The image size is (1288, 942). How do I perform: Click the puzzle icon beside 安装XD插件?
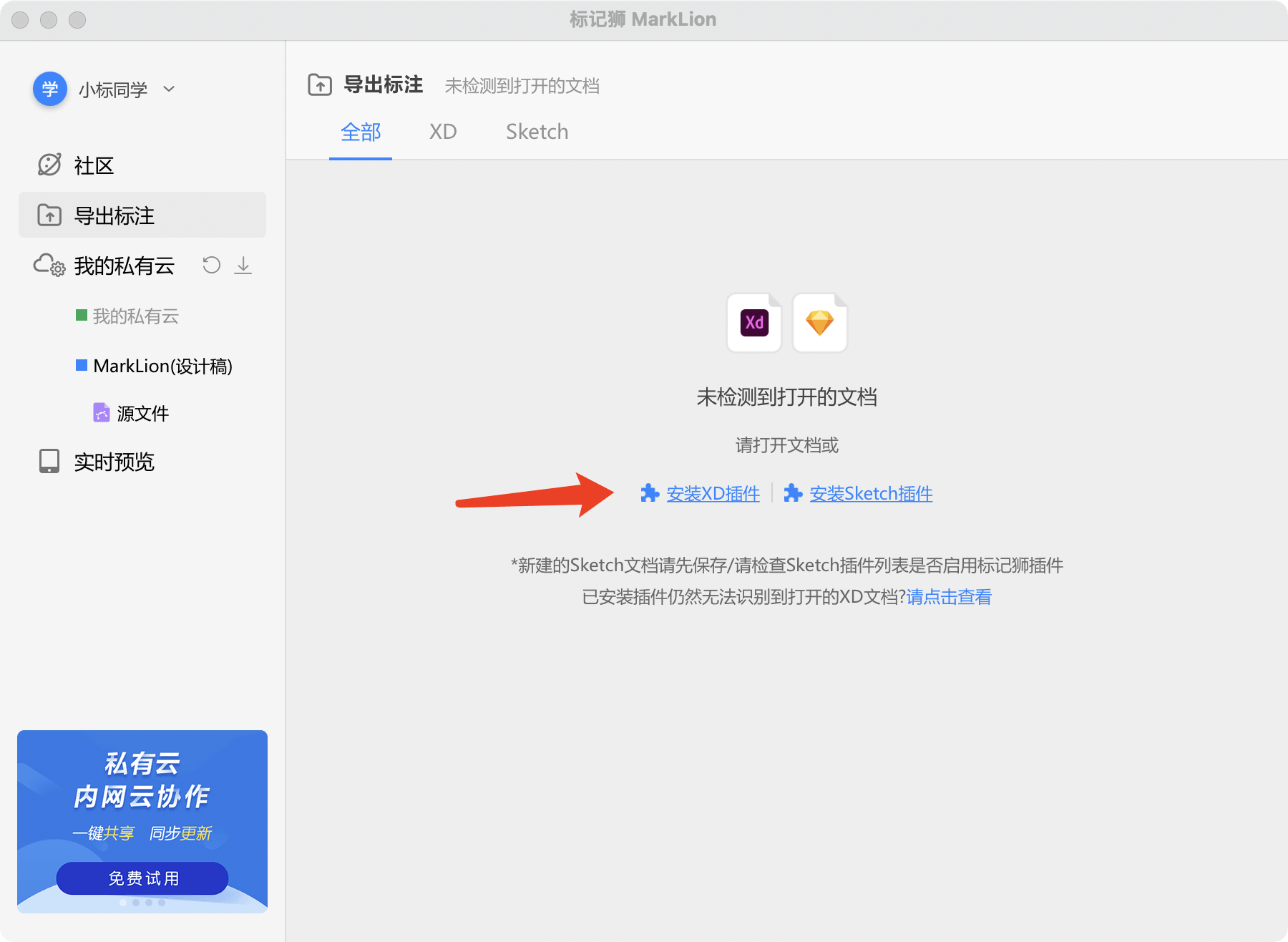tap(650, 493)
